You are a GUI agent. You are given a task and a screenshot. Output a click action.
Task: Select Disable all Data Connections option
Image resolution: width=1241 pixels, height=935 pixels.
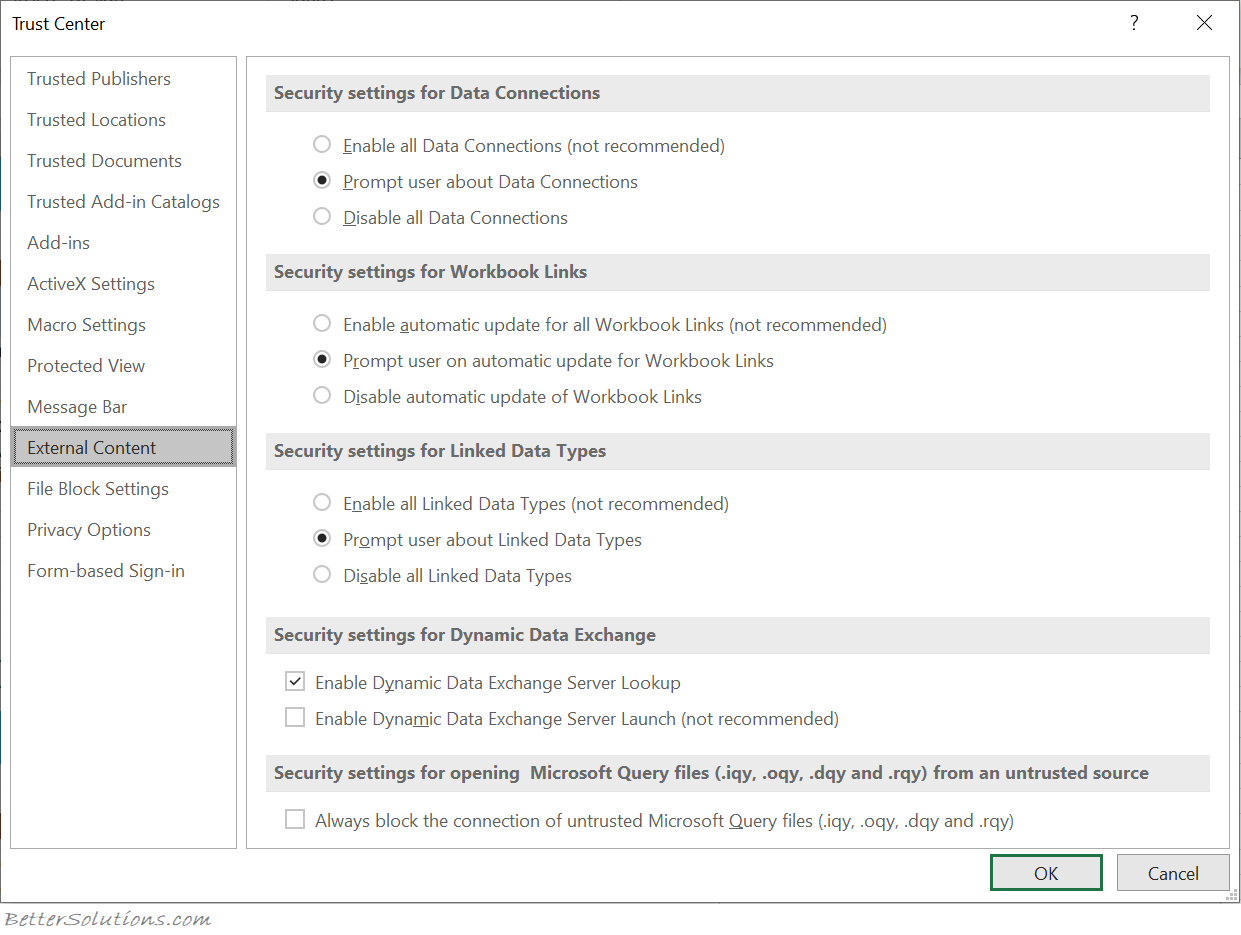(x=322, y=217)
